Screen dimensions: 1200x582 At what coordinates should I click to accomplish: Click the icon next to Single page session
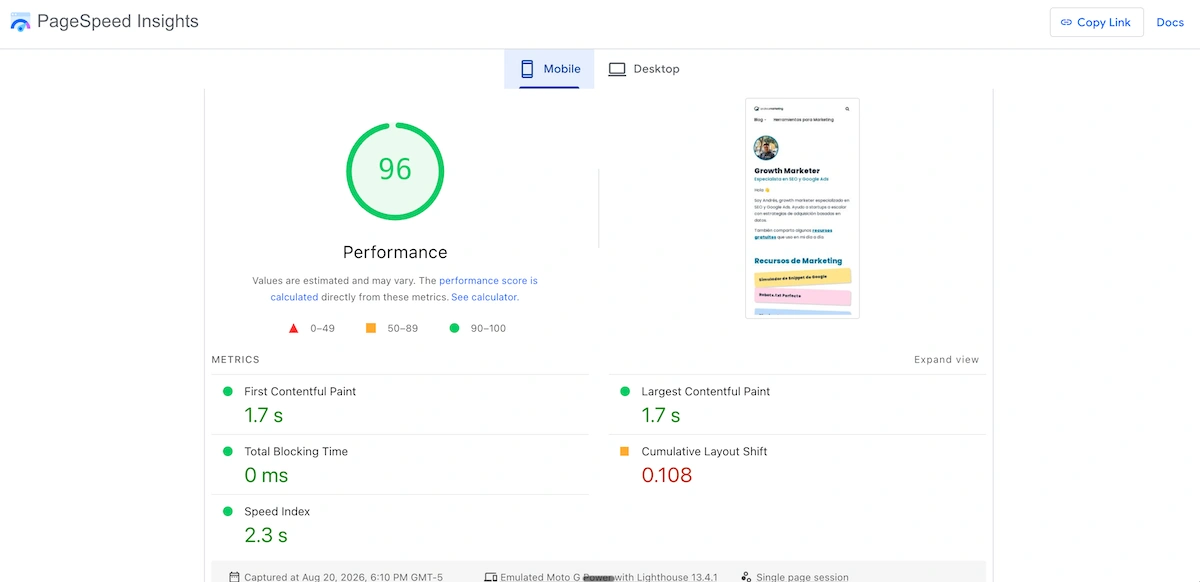coord(746,577)
